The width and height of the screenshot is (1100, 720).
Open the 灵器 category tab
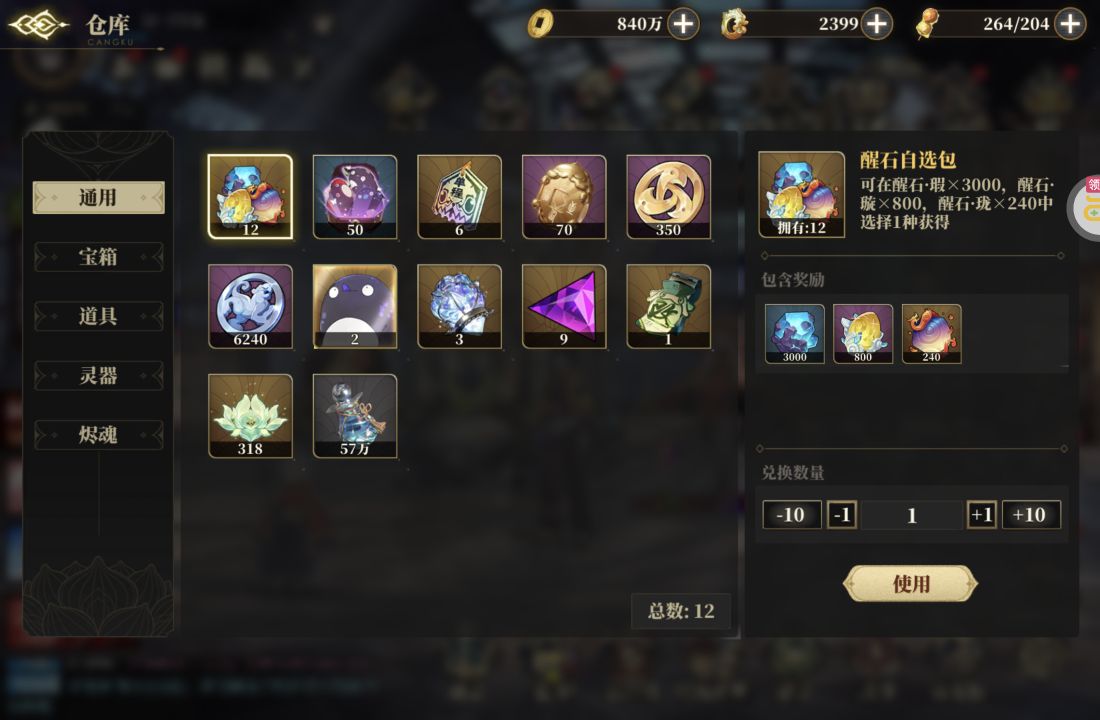tap(98, 375)
